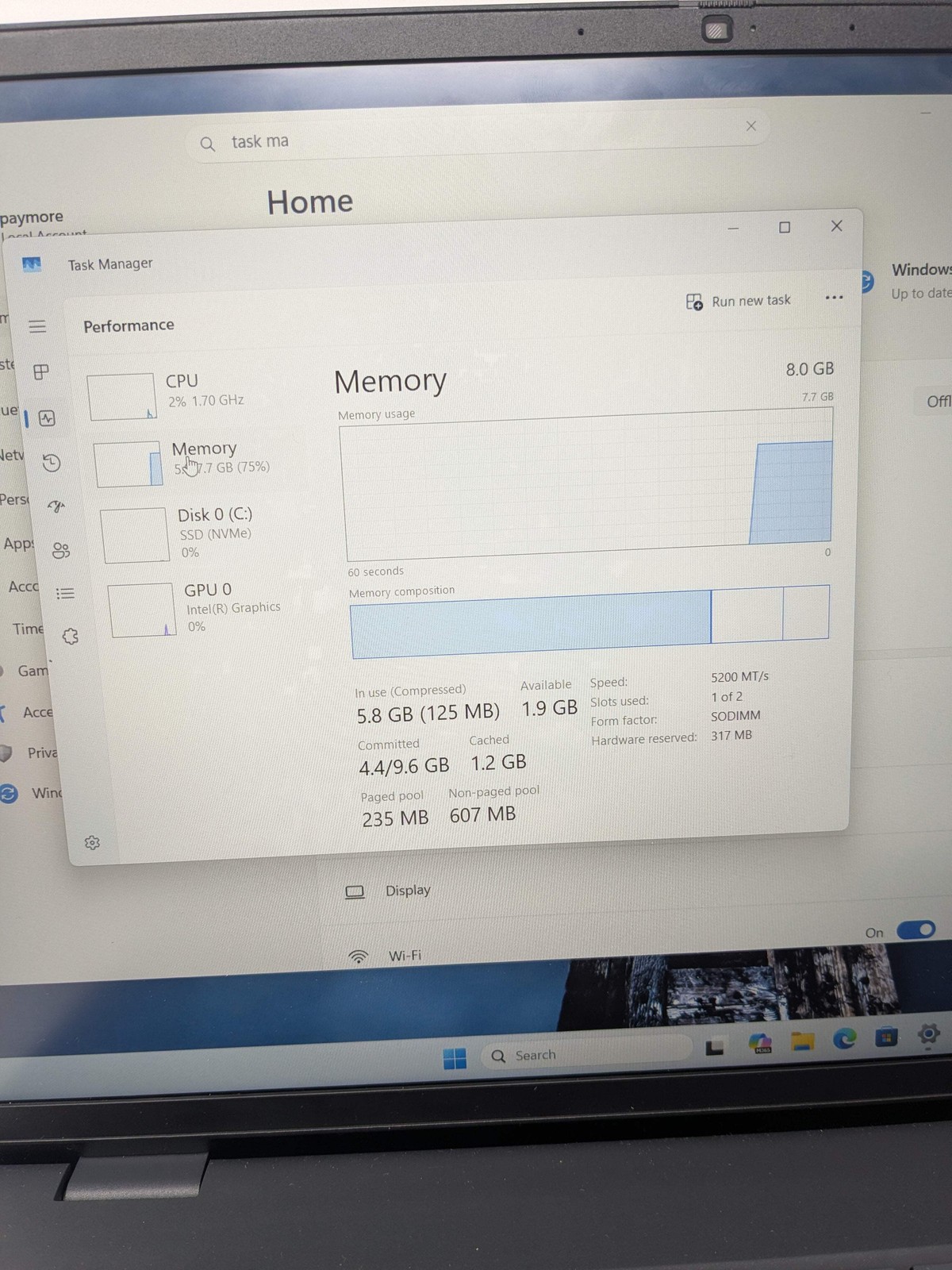Launch Microsoft Edge from taskbar

(845, 1037)
